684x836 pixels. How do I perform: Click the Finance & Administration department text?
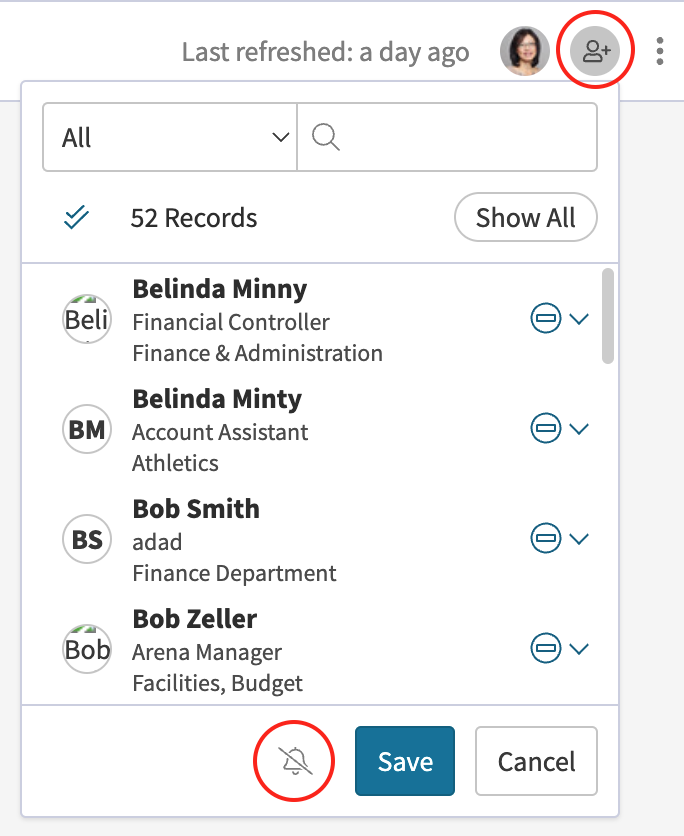click(x=257, y=353)
